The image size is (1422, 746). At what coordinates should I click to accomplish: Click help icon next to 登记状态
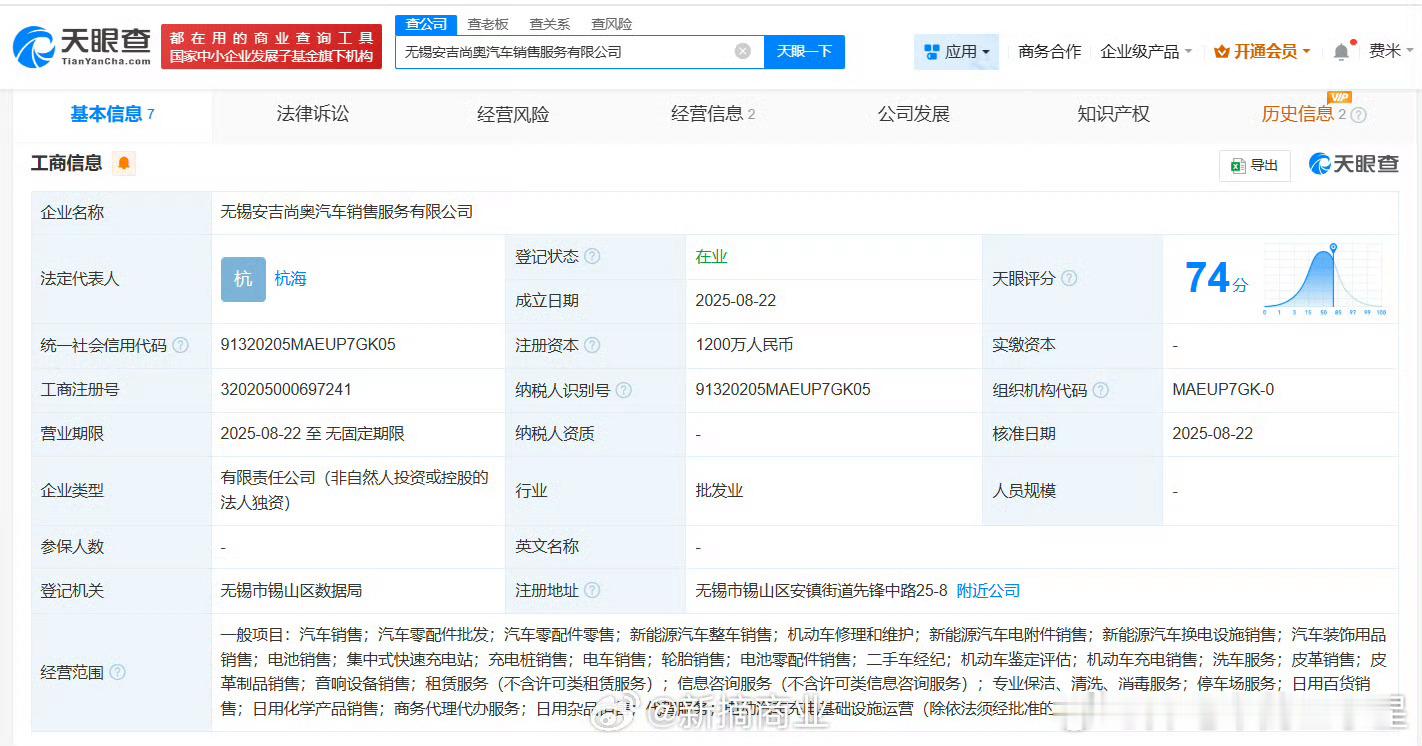click(592, 256)
